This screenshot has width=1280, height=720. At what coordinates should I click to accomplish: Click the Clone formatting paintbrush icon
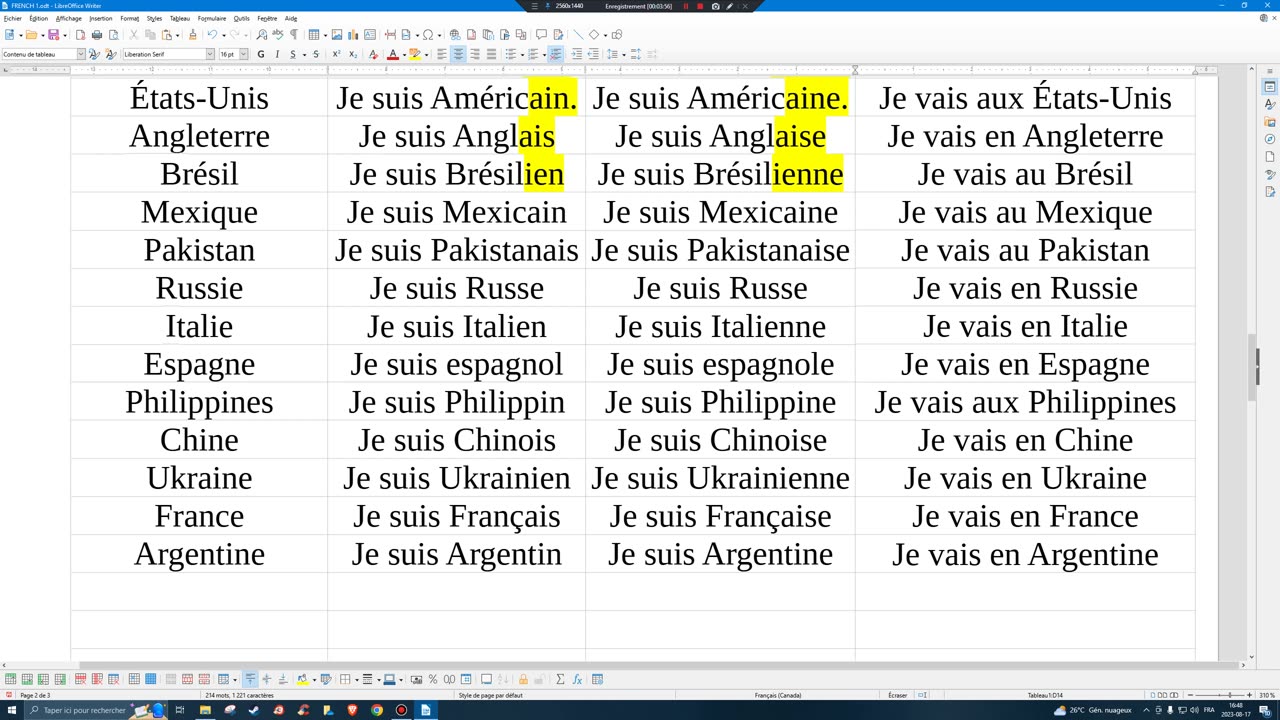(x=193, y=35)
